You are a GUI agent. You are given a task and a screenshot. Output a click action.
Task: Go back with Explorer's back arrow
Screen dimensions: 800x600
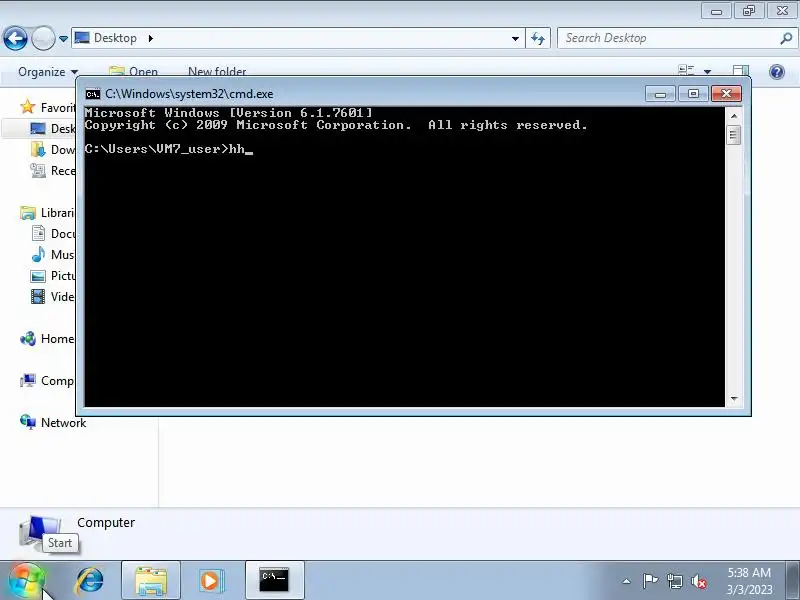tap(15, 38)
